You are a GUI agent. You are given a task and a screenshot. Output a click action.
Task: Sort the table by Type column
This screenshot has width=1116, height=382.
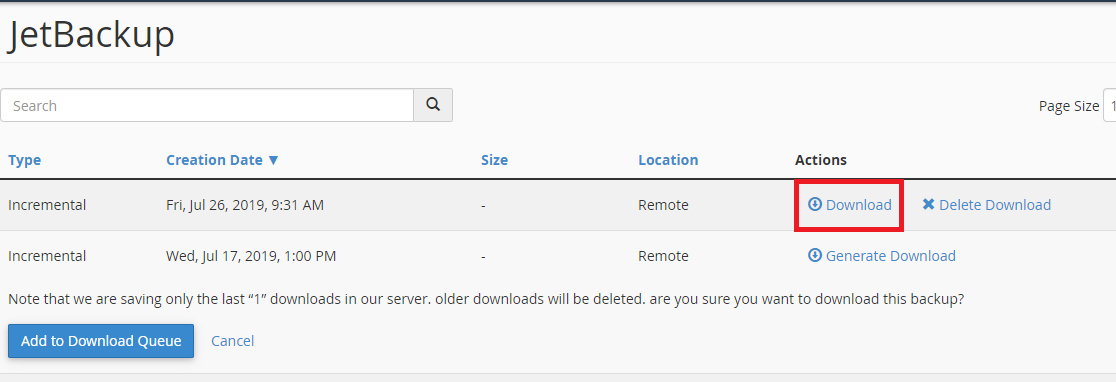tap(24, 160)
